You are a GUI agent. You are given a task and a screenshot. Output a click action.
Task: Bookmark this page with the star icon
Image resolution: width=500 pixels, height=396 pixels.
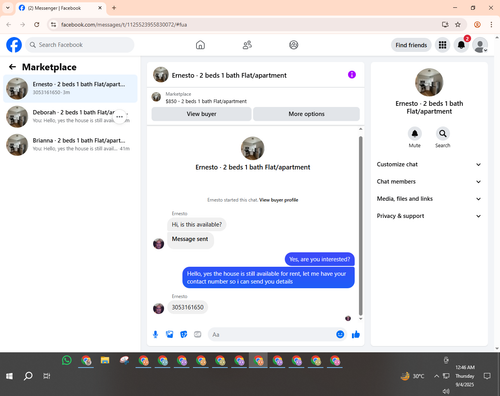tap(458, 24)
